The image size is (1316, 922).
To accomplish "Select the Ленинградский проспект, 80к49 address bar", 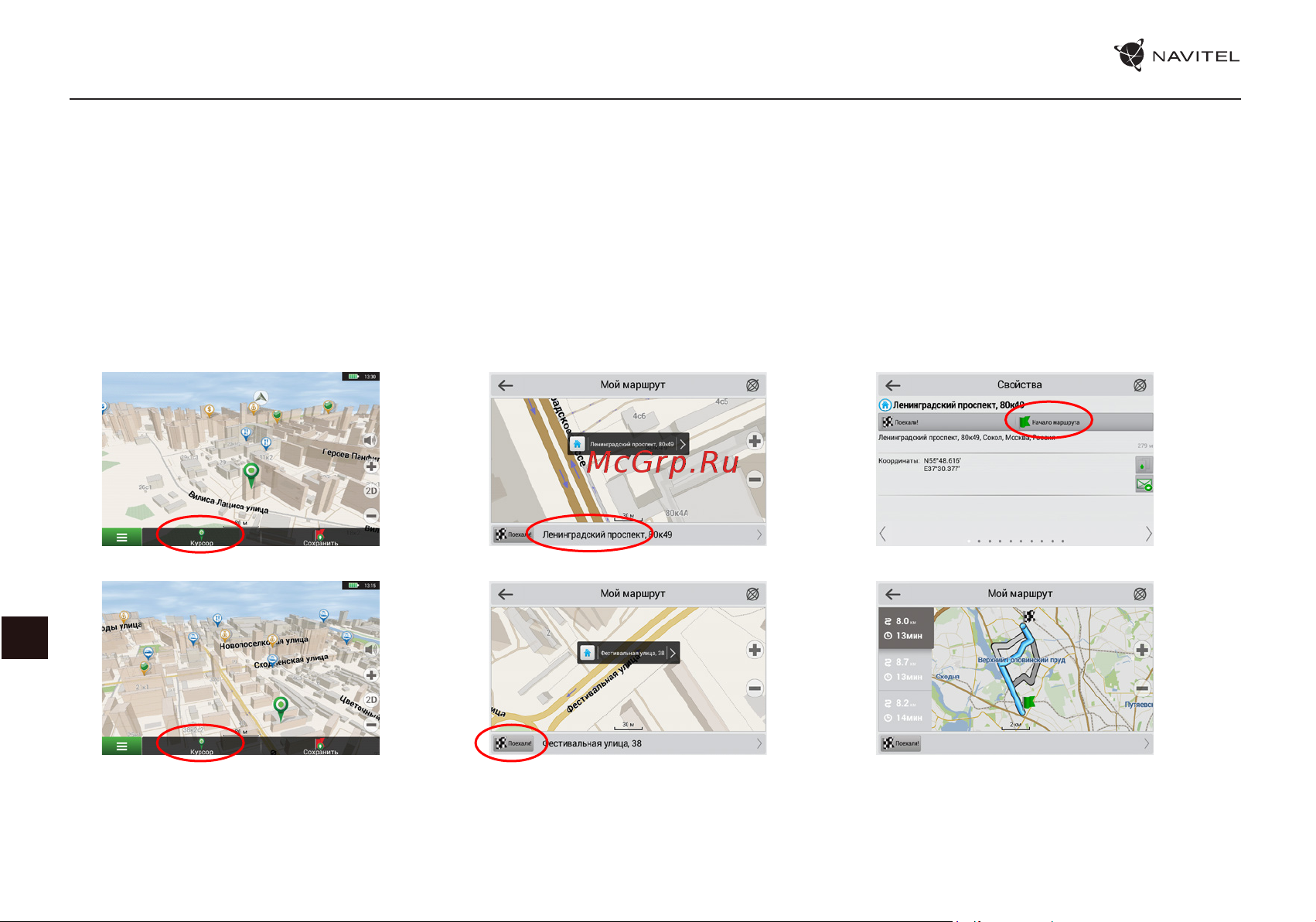I will pos(629,534).
